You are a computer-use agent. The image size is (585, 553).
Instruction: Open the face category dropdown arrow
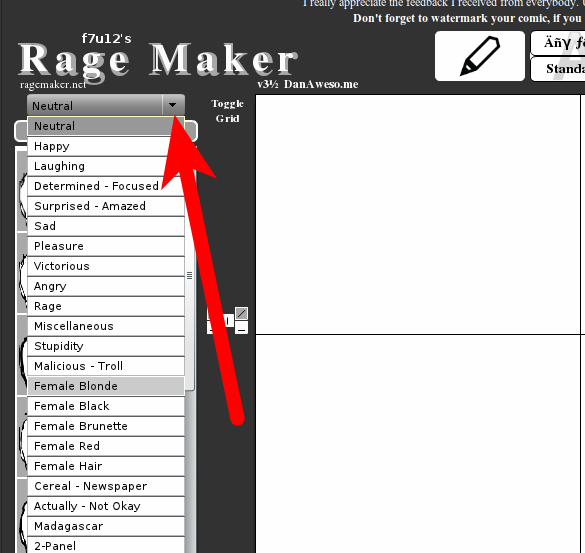point(173,105)
